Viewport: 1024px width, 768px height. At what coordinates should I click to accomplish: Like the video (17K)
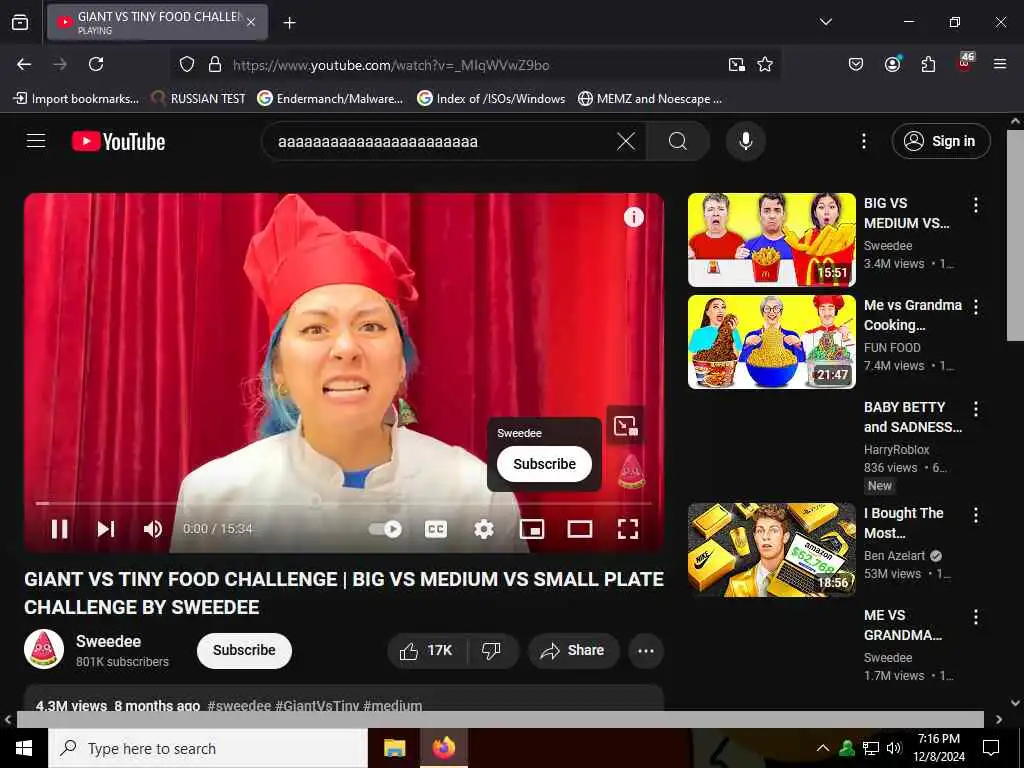click(428, 650)
